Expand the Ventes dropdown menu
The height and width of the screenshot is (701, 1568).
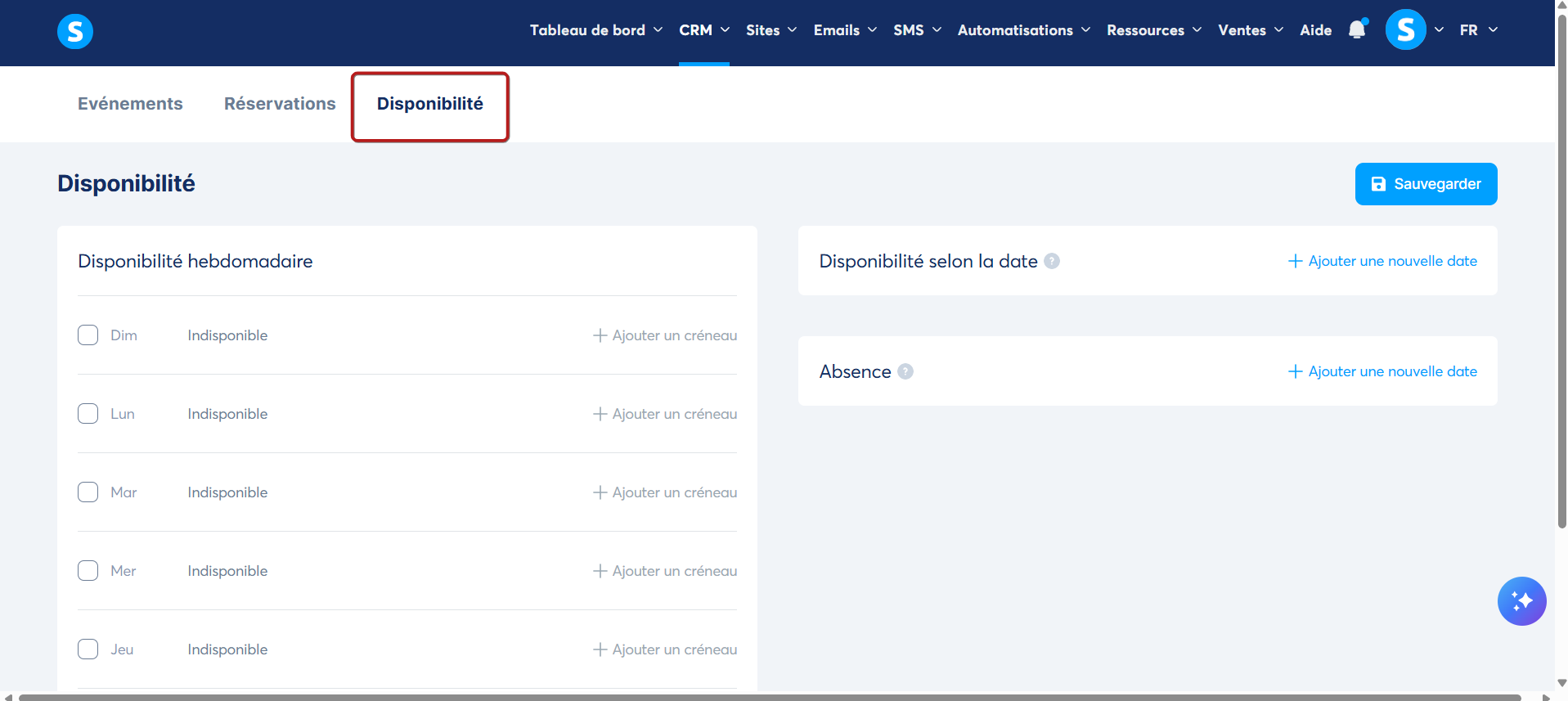click(x=1251, y=30)
